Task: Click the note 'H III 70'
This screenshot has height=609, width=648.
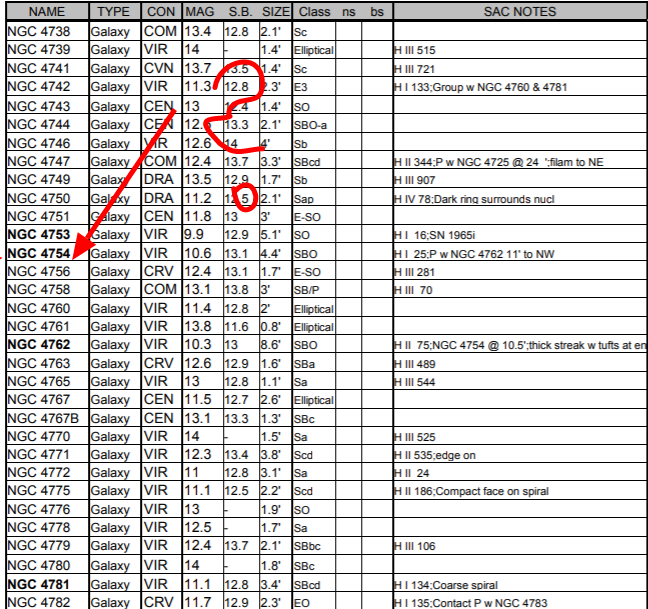Action: pyautogui.click(x=413, y=290)
